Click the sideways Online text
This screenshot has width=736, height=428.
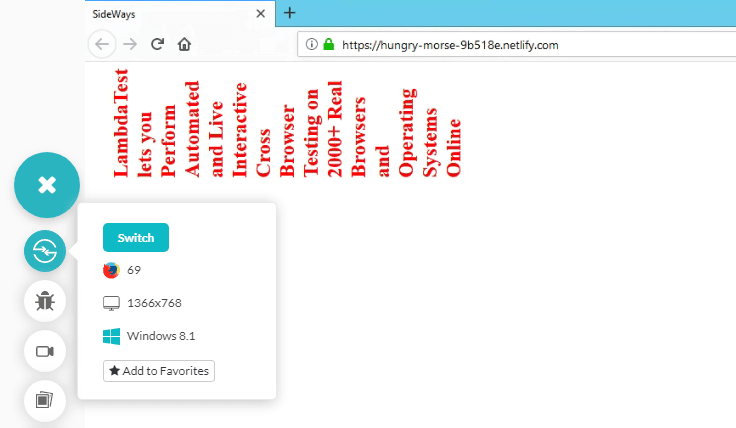click(453, 148)
